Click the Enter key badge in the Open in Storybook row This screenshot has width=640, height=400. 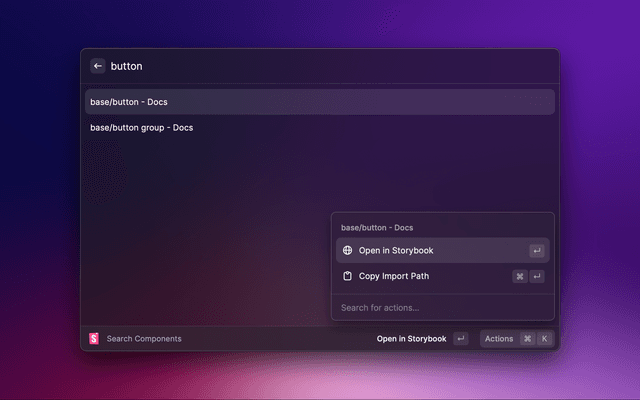tap(537, 251)
